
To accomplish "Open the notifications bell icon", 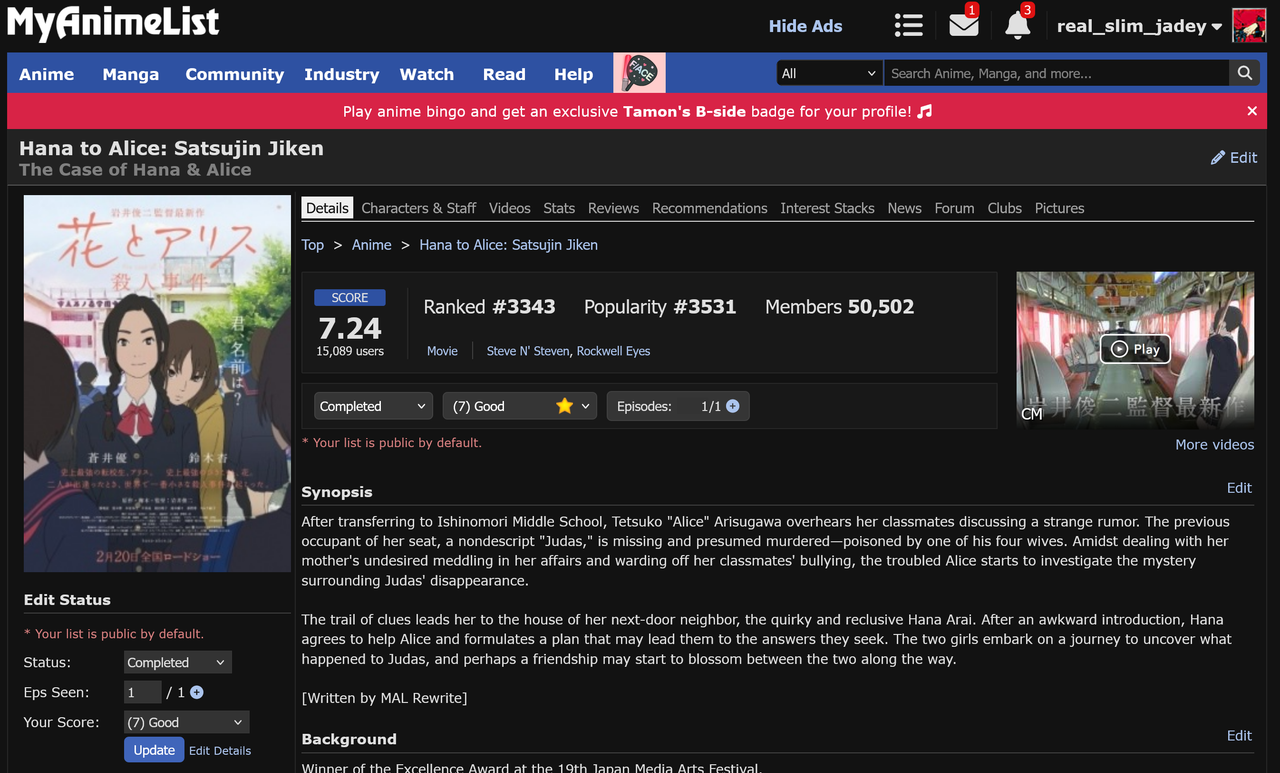I will [1018, 25].
